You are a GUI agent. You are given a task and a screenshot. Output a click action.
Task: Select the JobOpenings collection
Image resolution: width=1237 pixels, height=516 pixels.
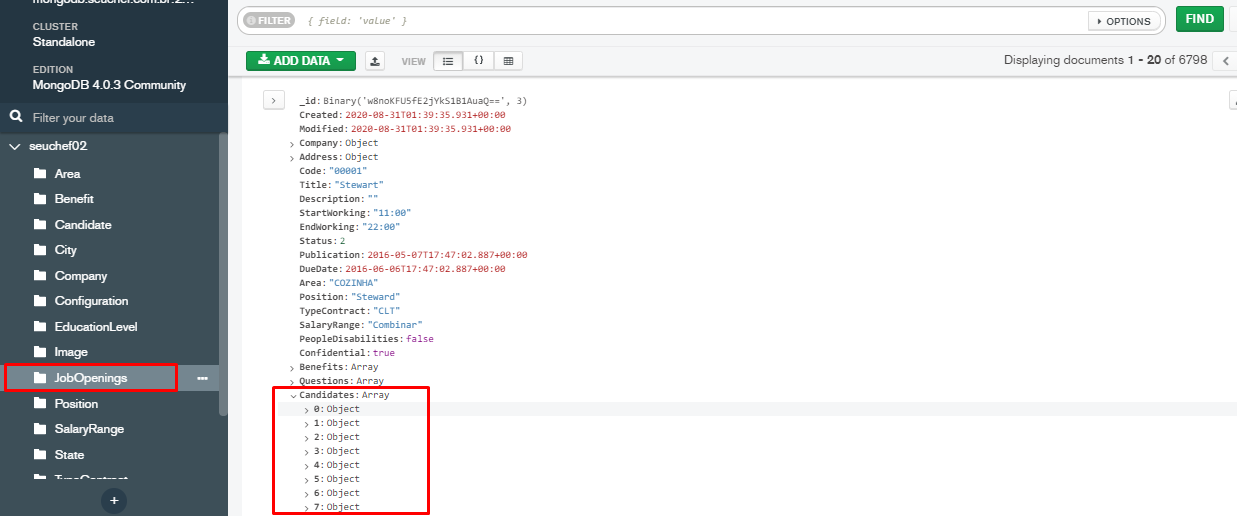tap(91, 378)
